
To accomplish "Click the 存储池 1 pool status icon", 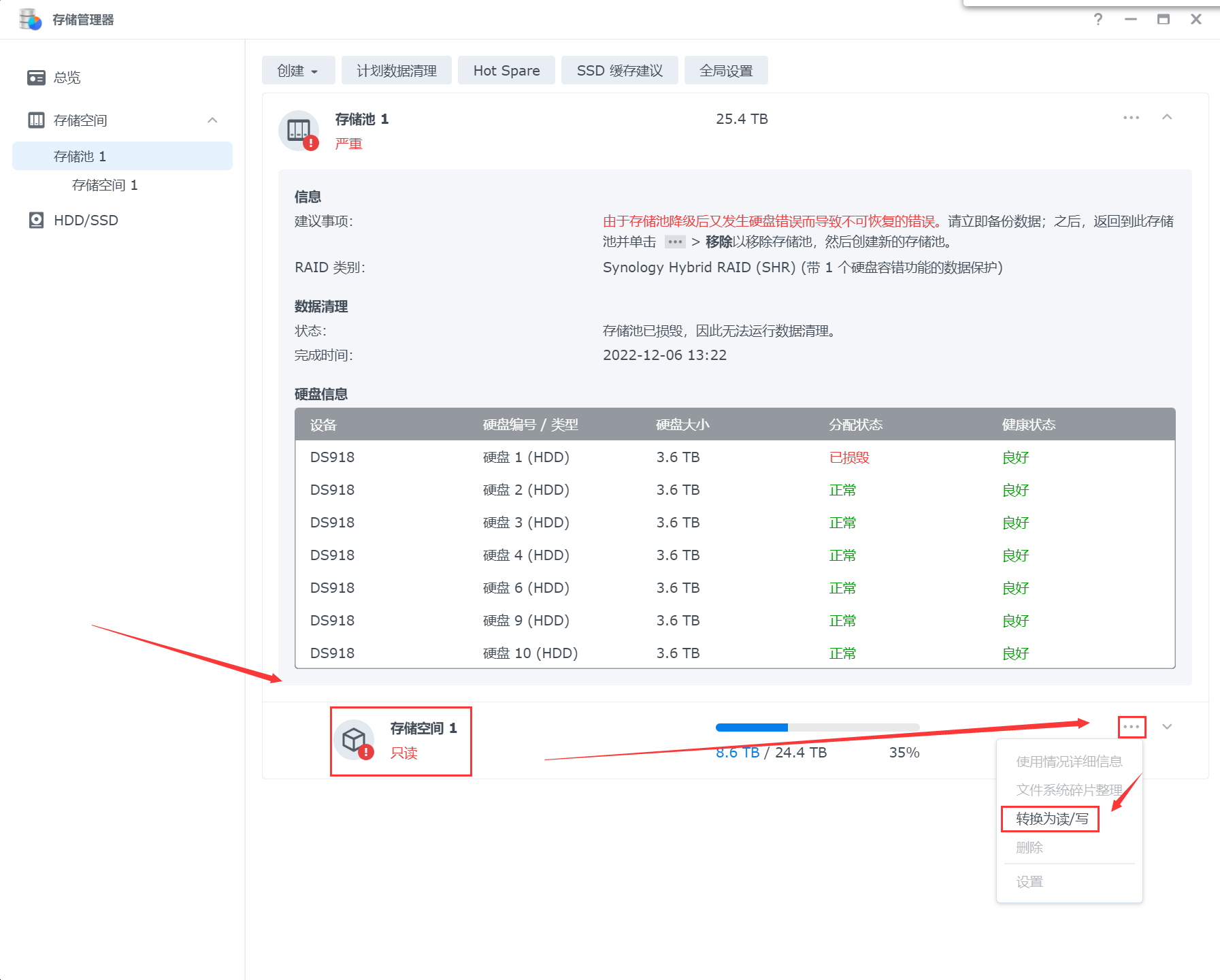I will (299, 131).
